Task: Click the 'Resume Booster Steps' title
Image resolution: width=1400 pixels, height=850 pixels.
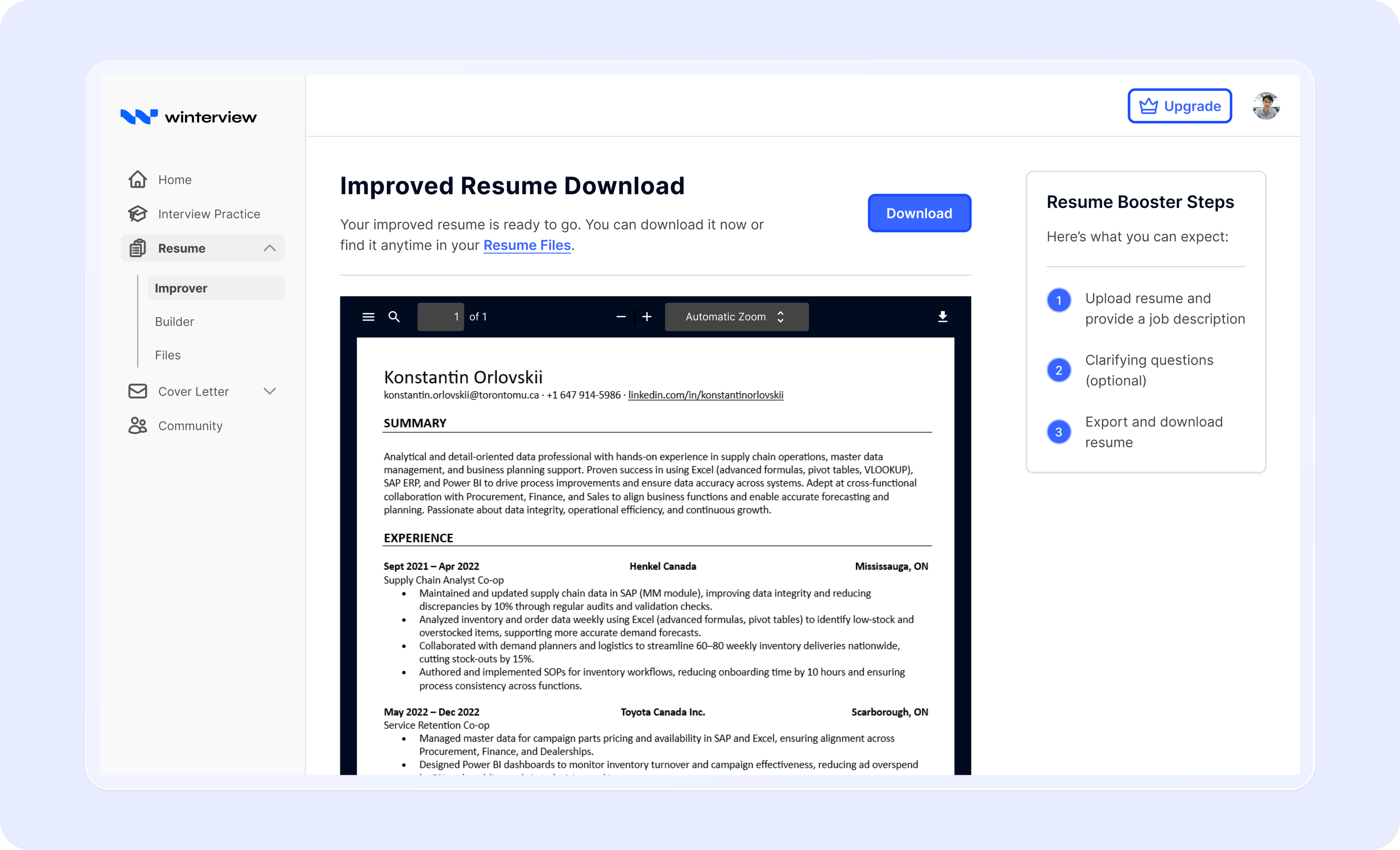Action: pyautogui.click(x=1140, y=202)
